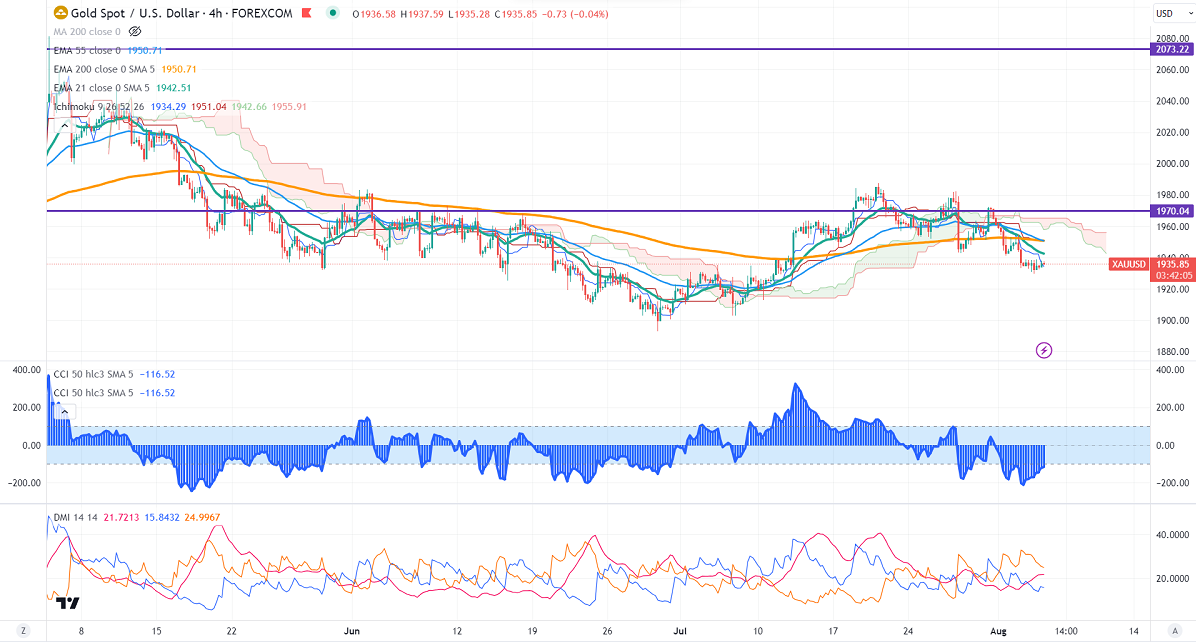Select the EMA 55 close 0 legend
The height and width of the screenshot is (644, 1196).
click(87, 50)
